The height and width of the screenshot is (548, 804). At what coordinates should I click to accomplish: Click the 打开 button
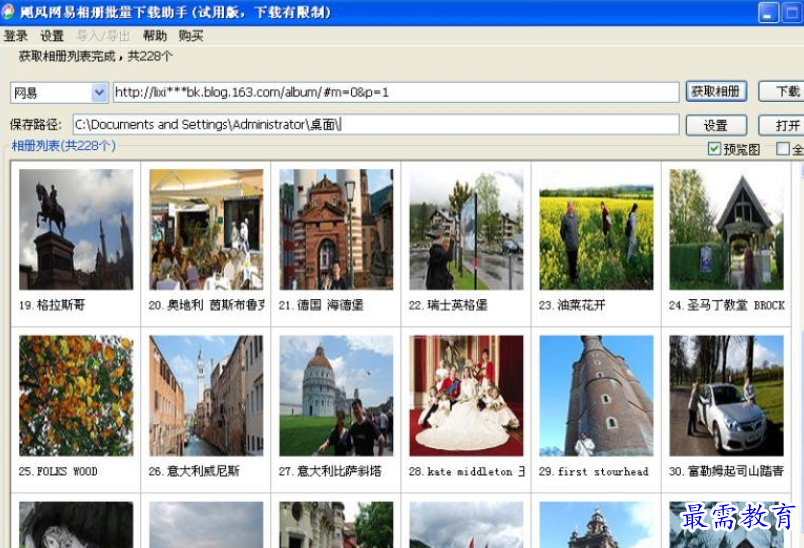(782, 125)
